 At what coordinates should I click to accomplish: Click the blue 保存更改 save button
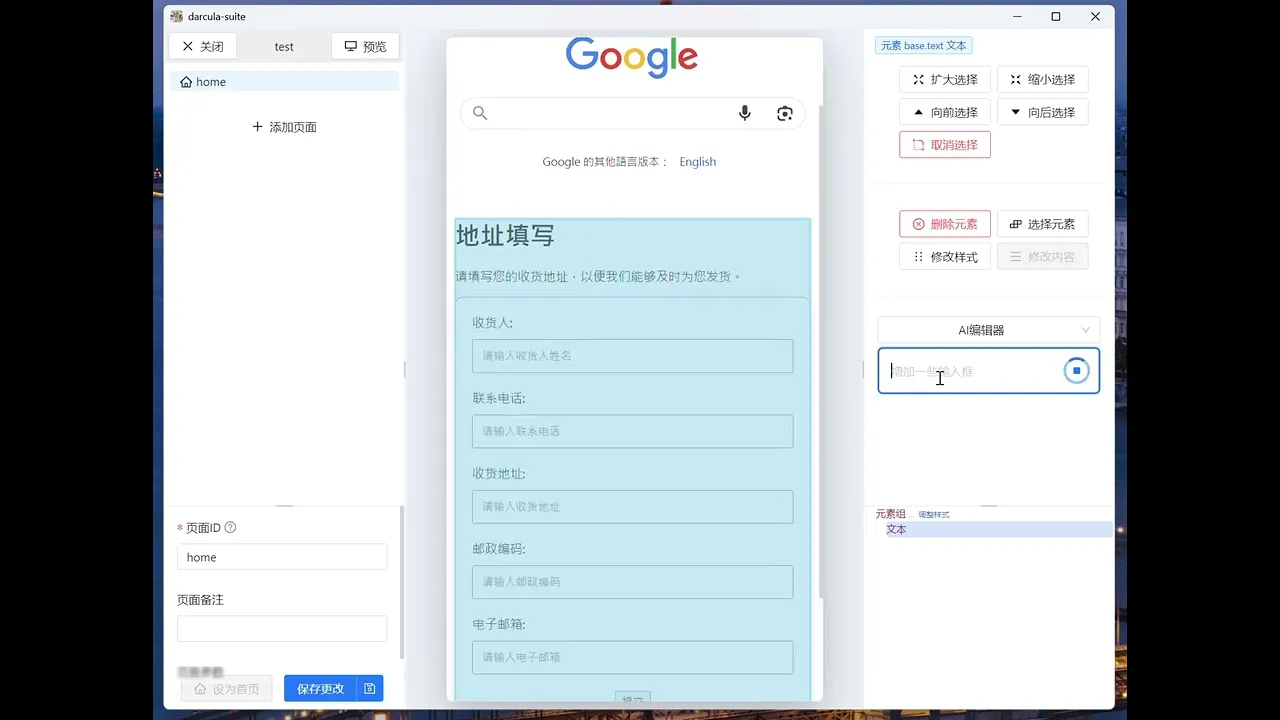320,689
